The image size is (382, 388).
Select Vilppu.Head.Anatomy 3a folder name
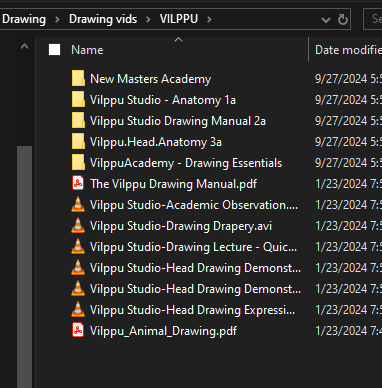(x=156, y=142)
